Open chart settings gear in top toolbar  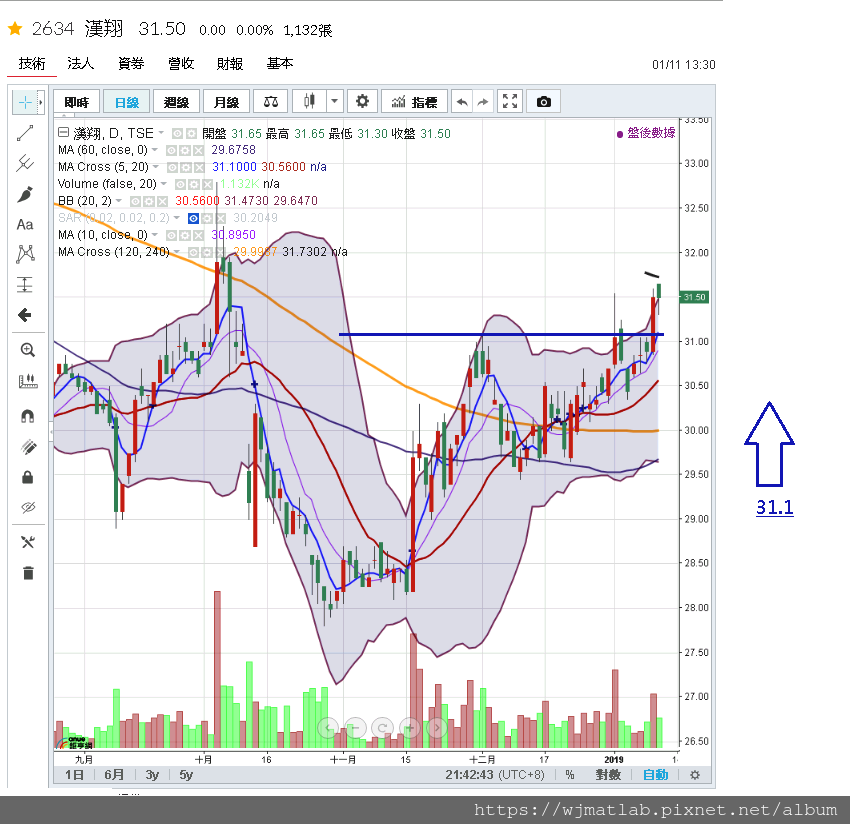point(362,101)
